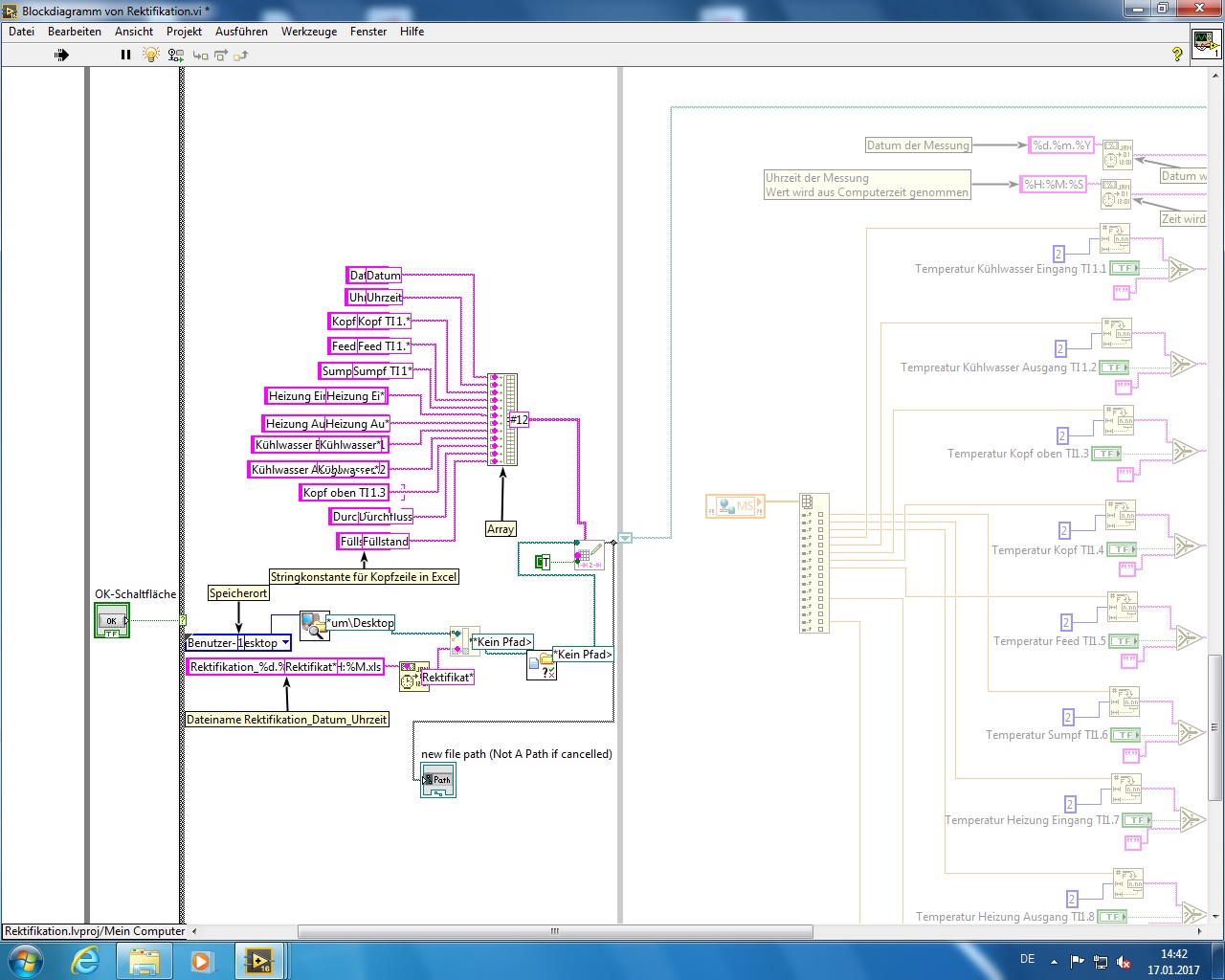Screen dimensions: 1225x980
Task: Click the Run arrow in the toolbar
Action: pos(61,55)
